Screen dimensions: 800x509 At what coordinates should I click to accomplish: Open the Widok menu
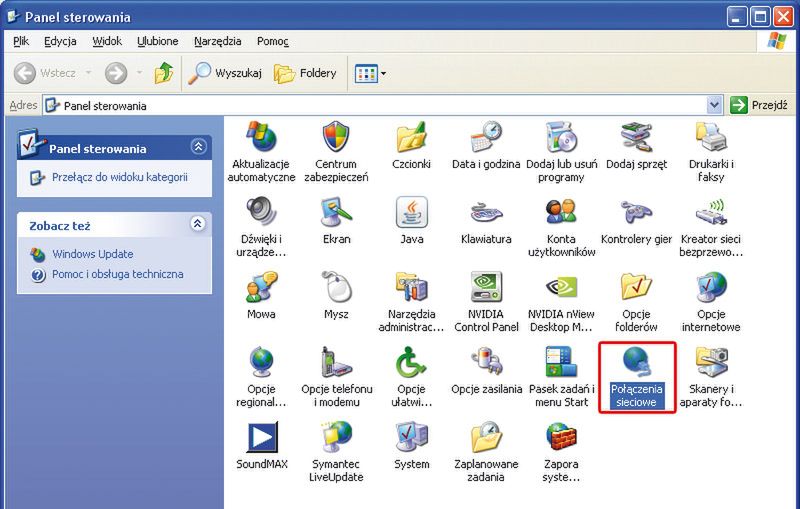107,41
